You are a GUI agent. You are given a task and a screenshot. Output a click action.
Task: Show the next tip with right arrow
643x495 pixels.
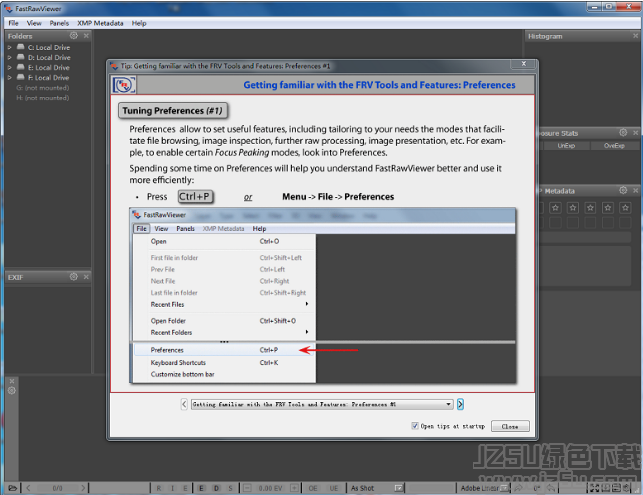pyautogui.click(x=460, y=404)
